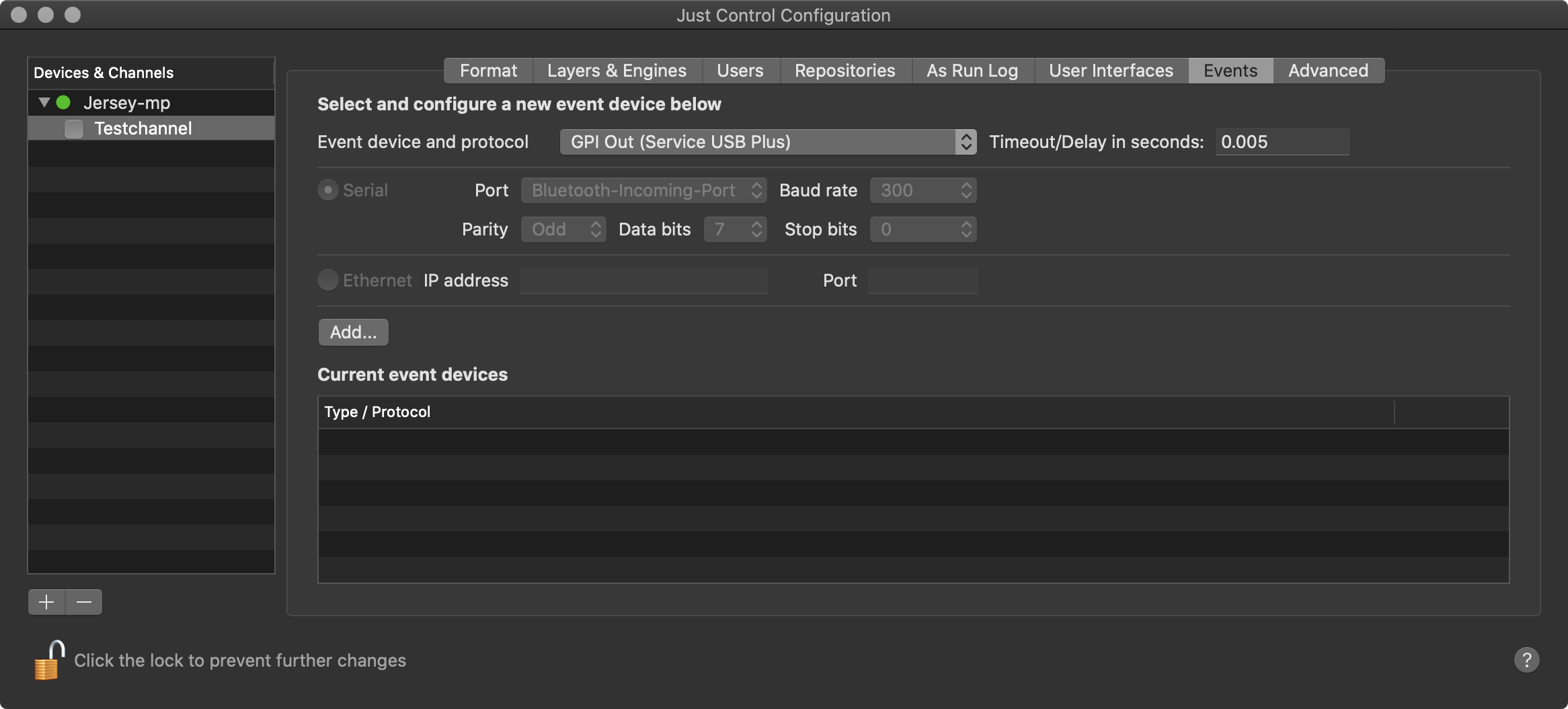Click the Timeout/Delay in seconds field
This screenshot has height=709, width=1568.
1282,142
